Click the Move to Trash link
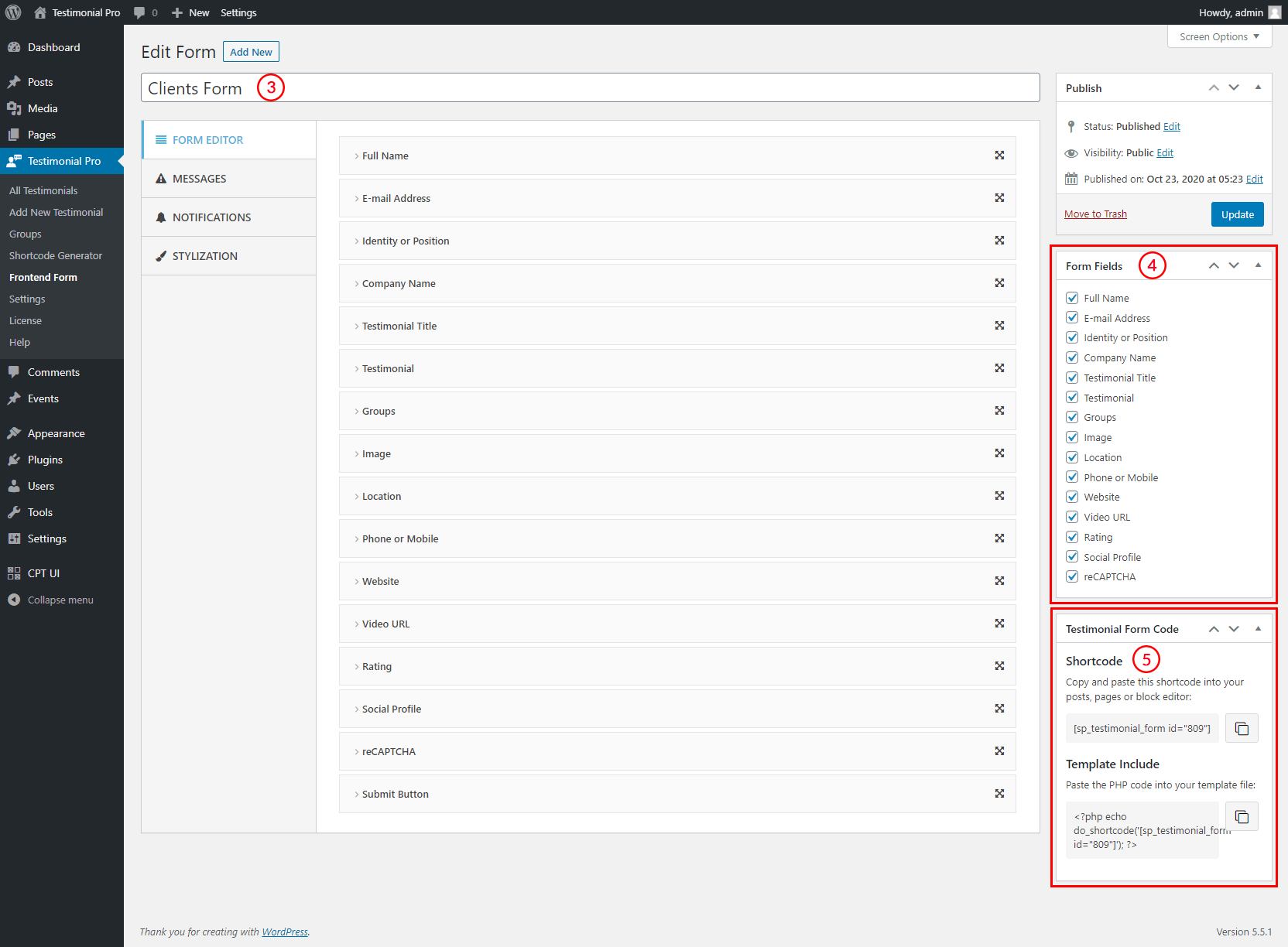 pos(1095,214)
